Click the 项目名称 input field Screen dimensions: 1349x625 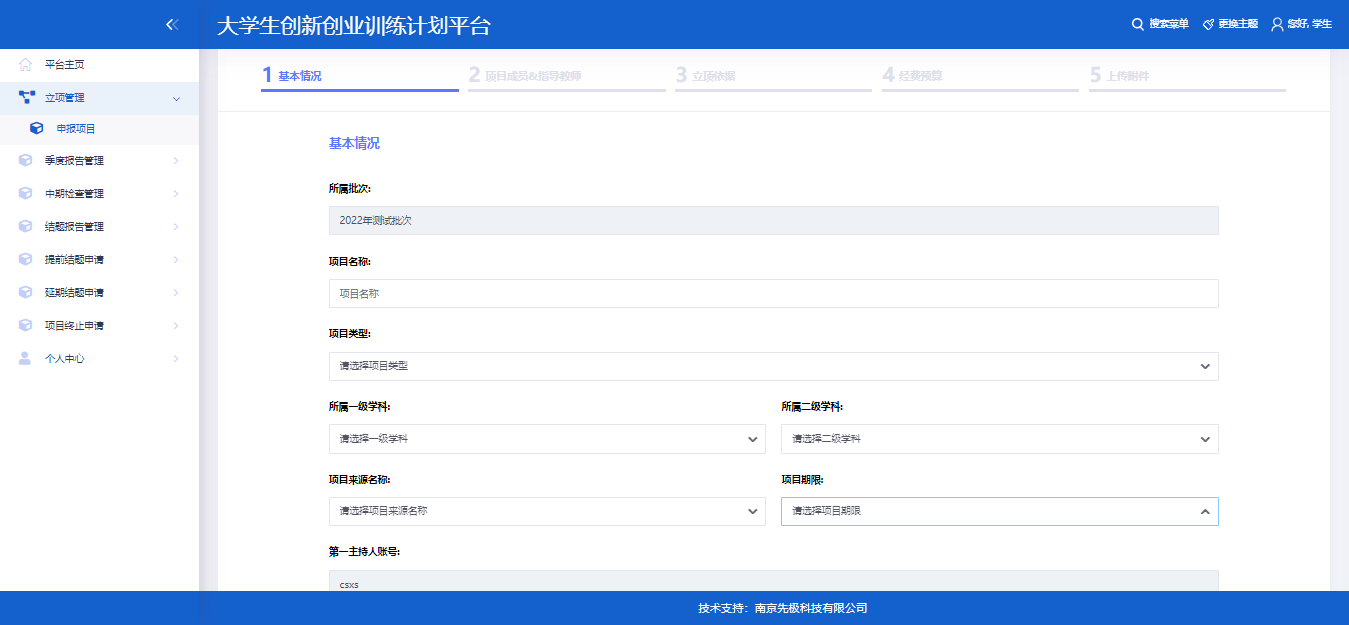773,294
